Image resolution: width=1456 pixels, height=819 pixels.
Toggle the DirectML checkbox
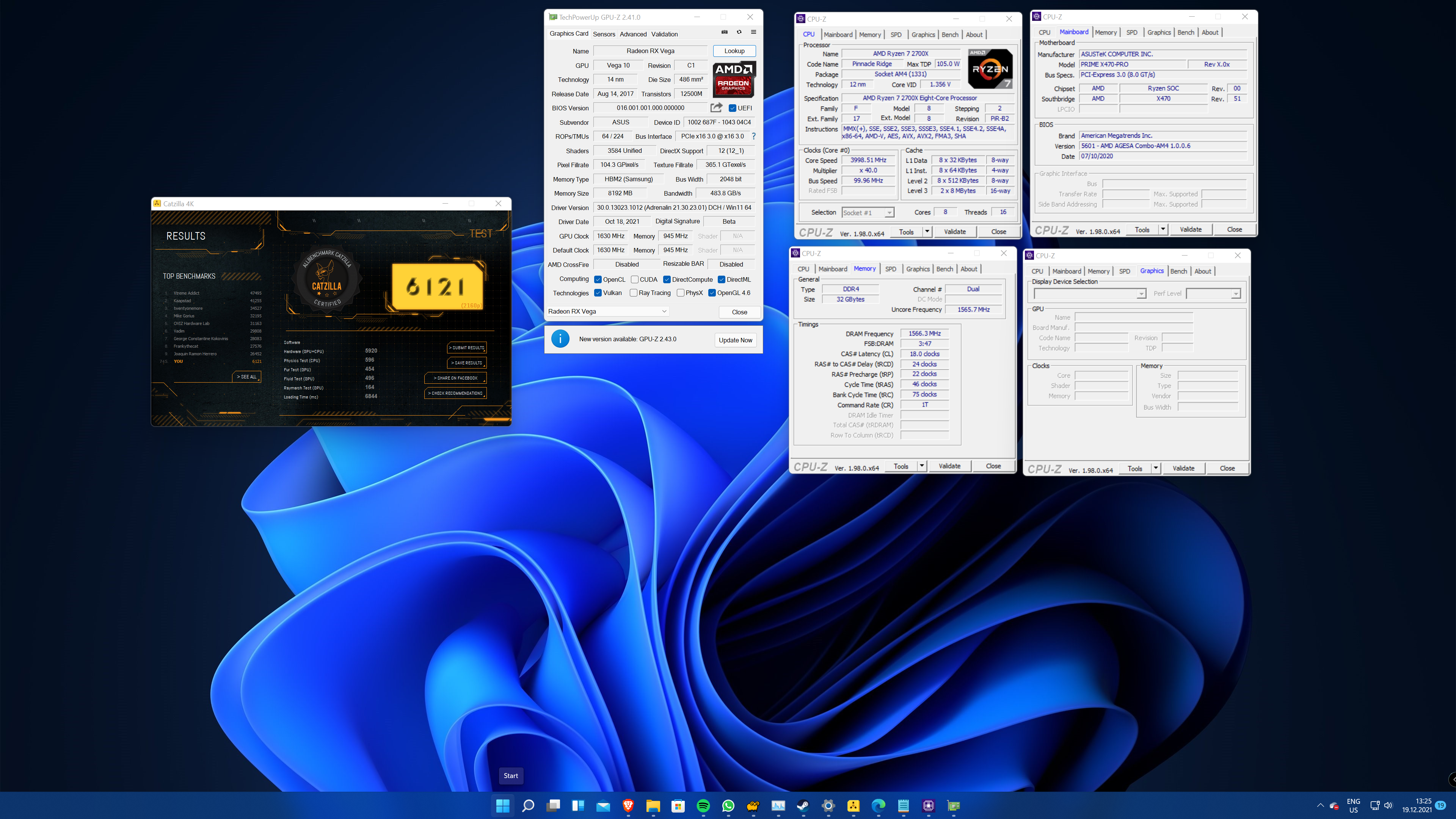pos(721,279)
